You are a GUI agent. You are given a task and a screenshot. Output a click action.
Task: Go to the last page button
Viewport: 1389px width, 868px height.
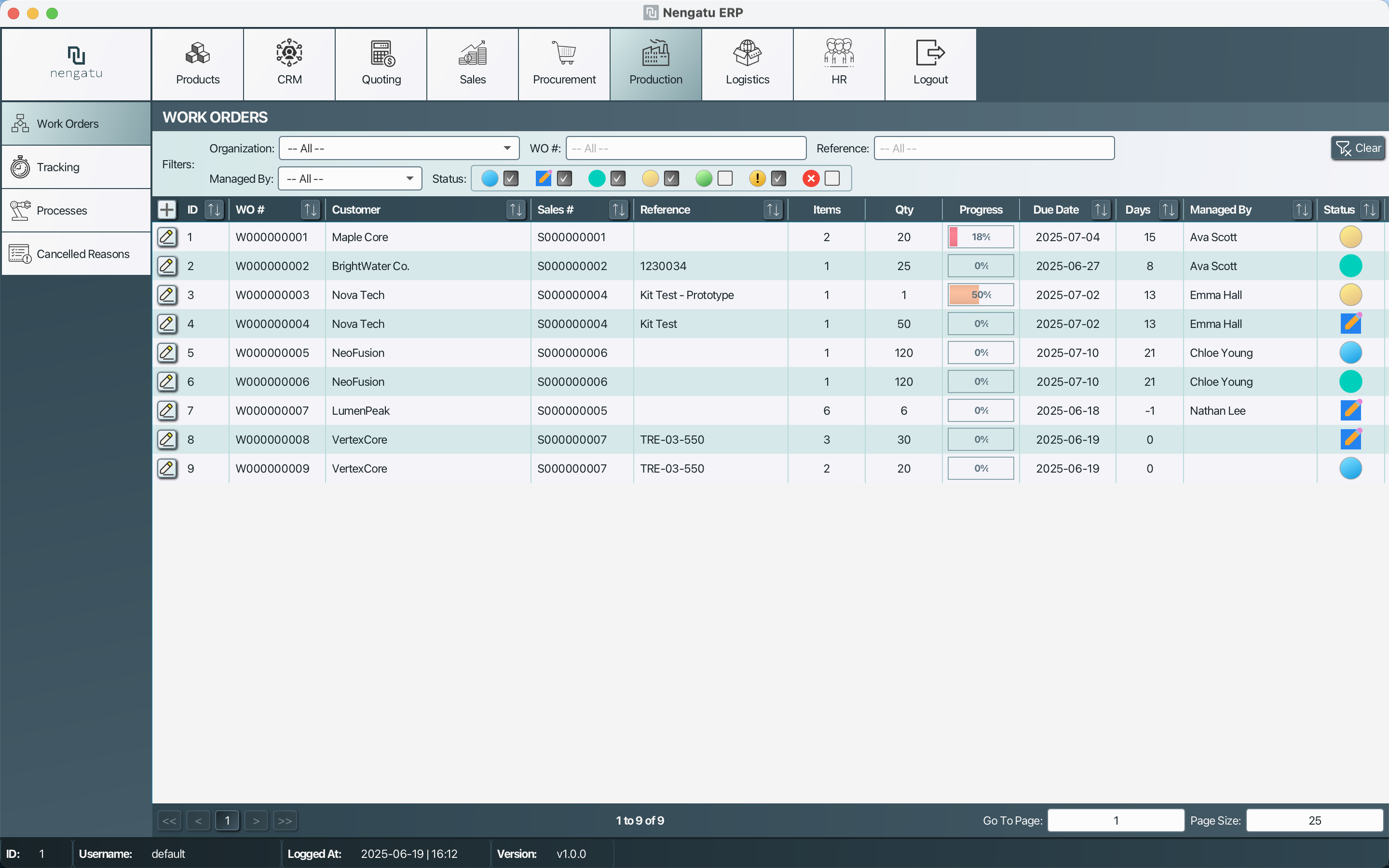pyautogui.click(x=285, y=820)
